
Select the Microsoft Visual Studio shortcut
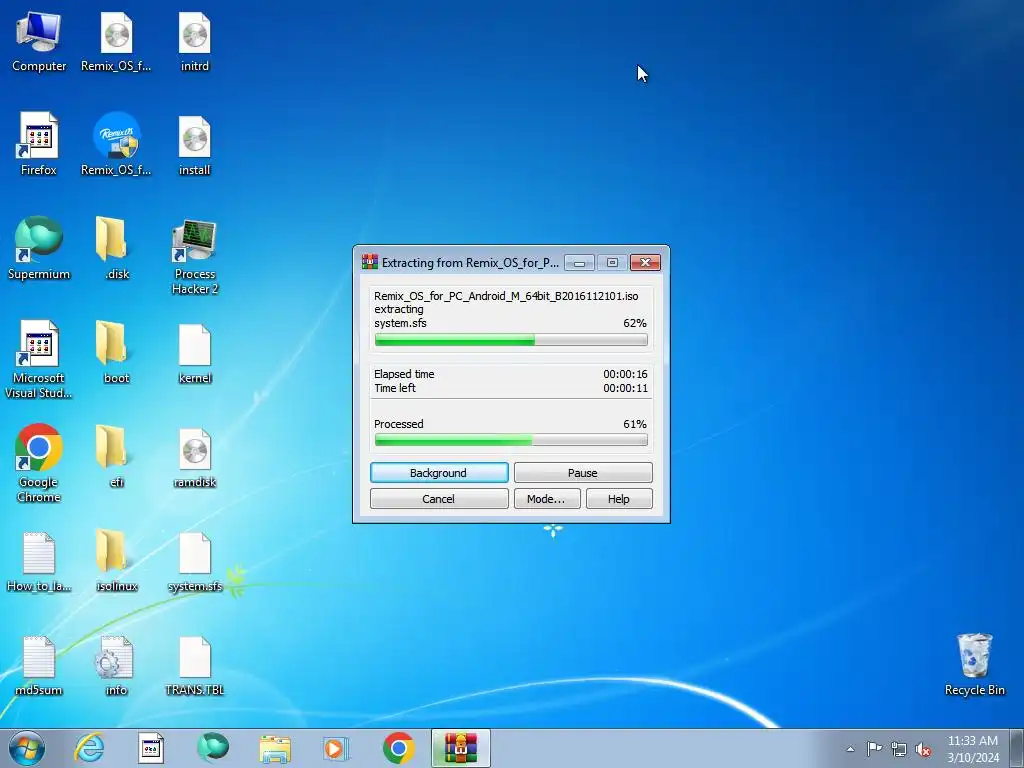(39, 360)
